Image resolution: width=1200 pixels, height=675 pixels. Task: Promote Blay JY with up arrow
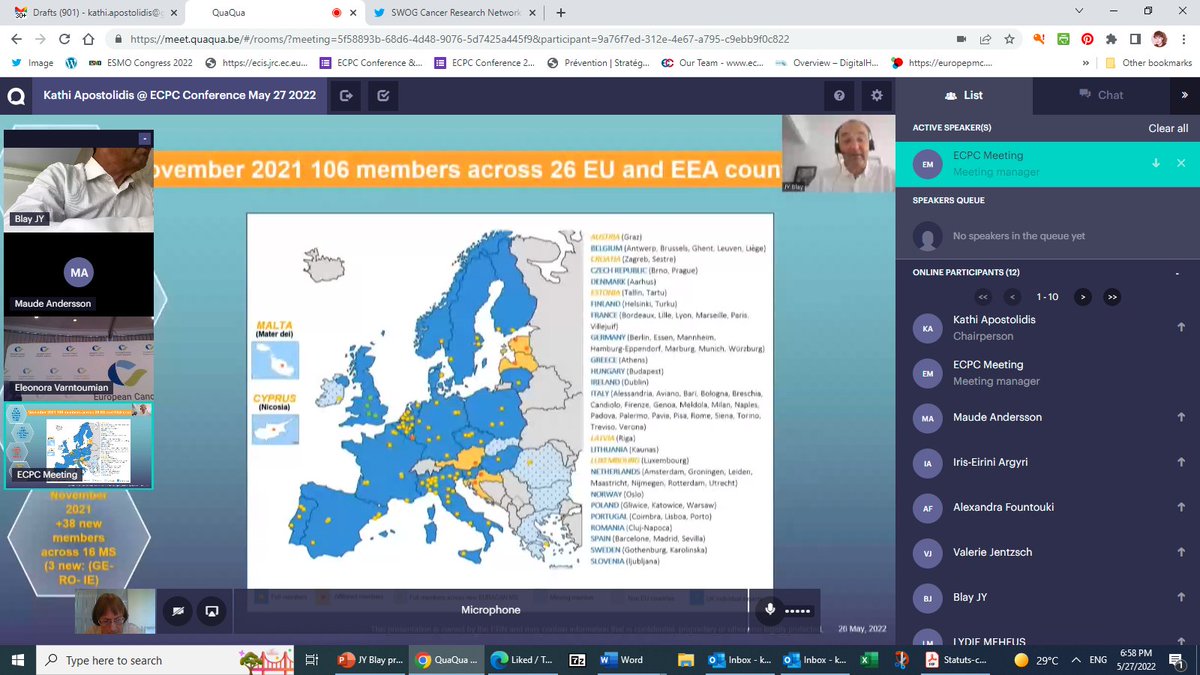click(1181, 597)
